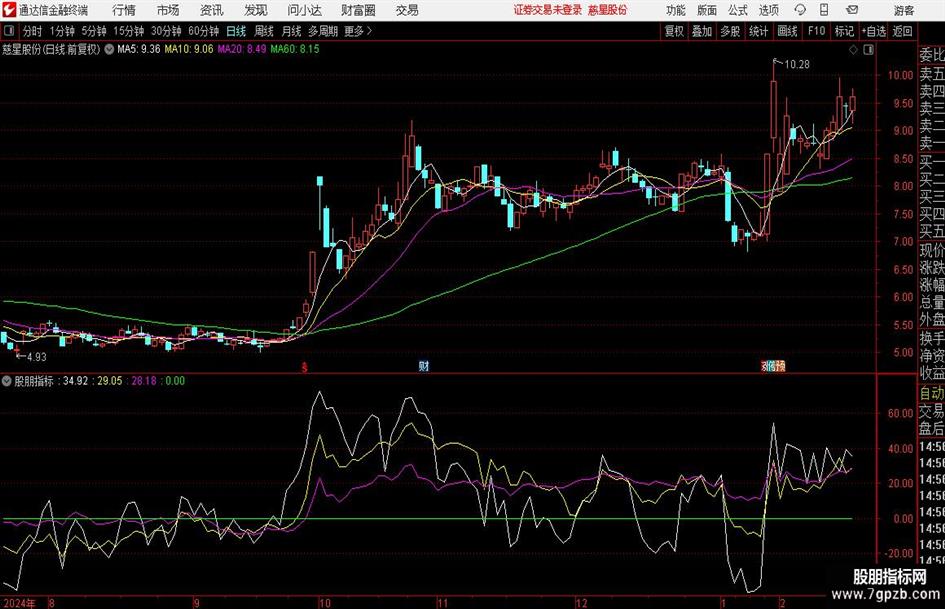Click indicator value 29.05
The width and height of the screenshot is (945, 609).
point(110,381)
